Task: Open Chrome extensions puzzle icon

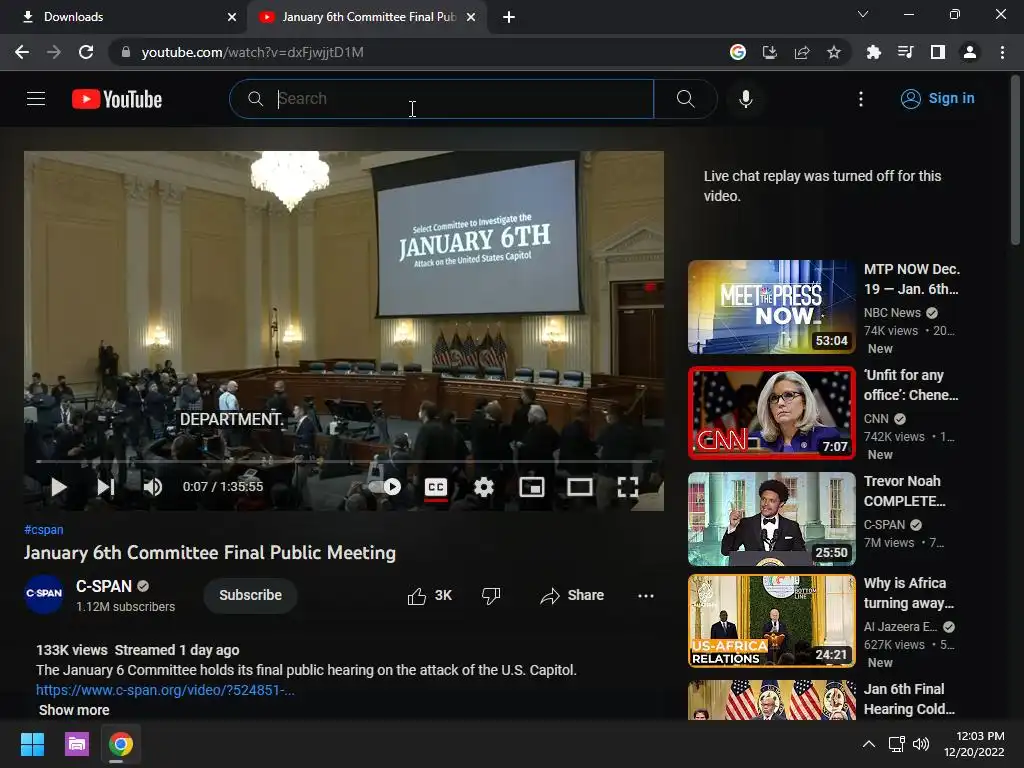Action: (x=873, y=52)
